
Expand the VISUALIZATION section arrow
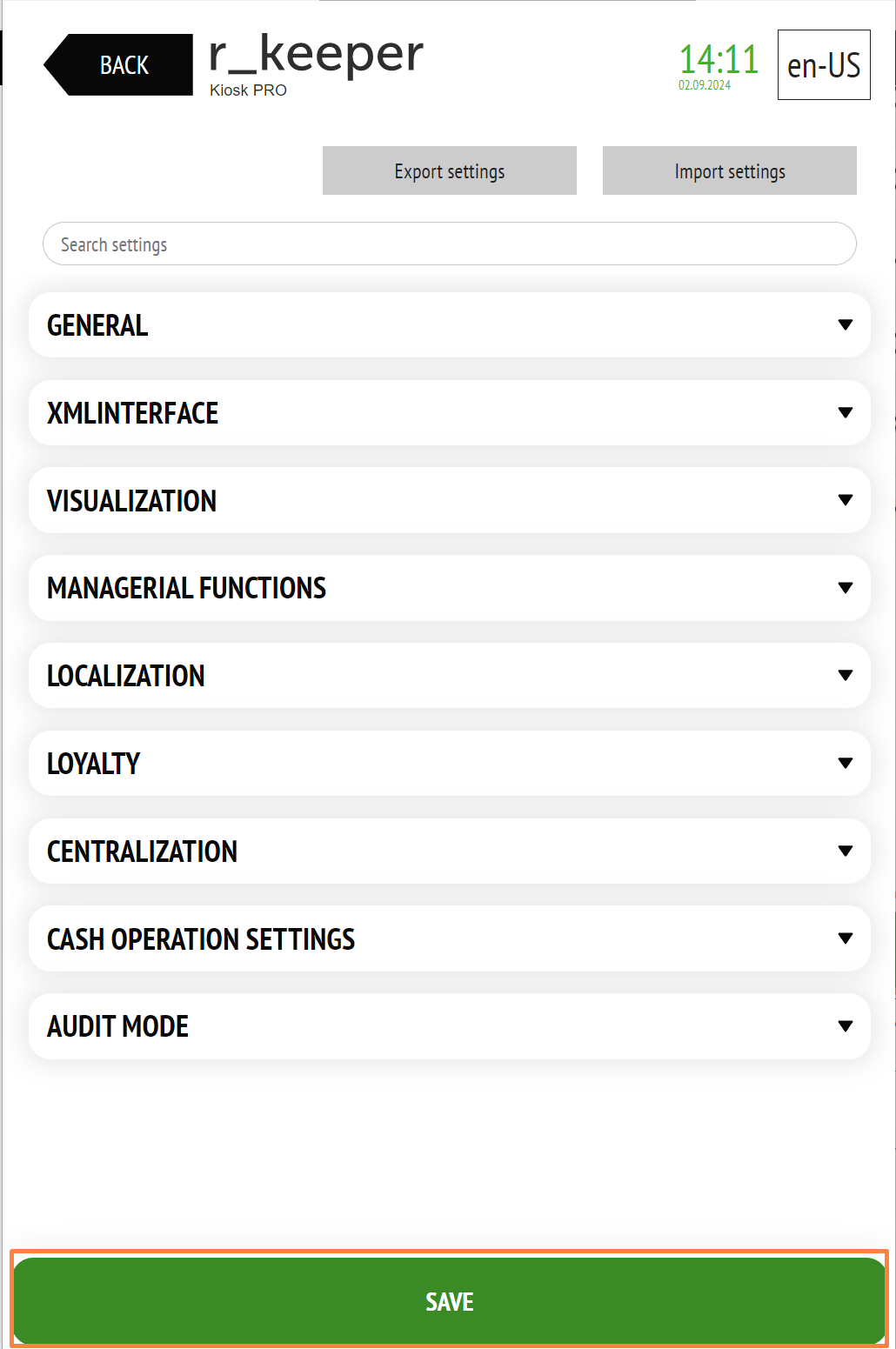point(845,500)
